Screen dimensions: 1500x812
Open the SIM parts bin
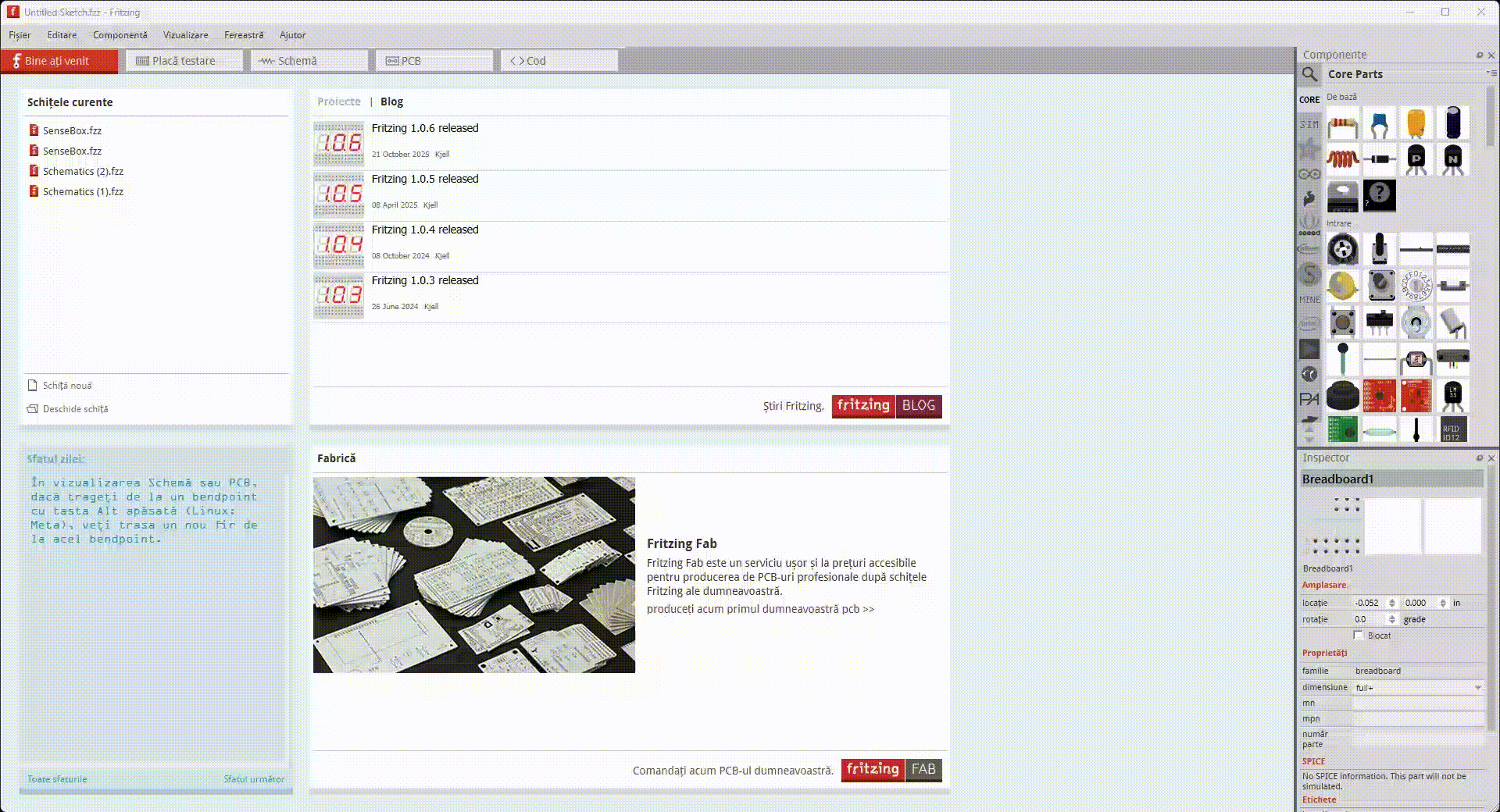click(x=1309, y=124)
